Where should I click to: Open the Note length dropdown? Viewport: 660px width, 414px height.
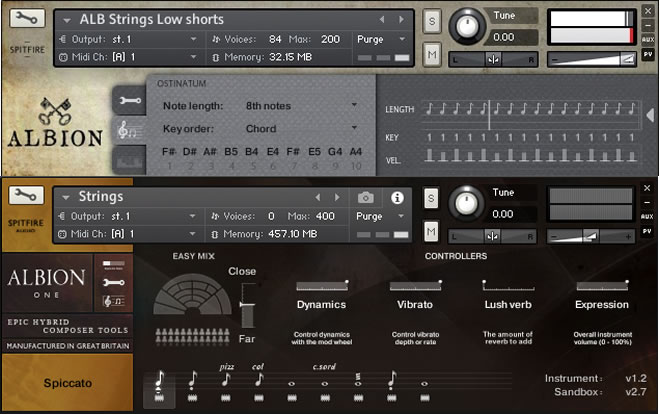tap(300, 105)
